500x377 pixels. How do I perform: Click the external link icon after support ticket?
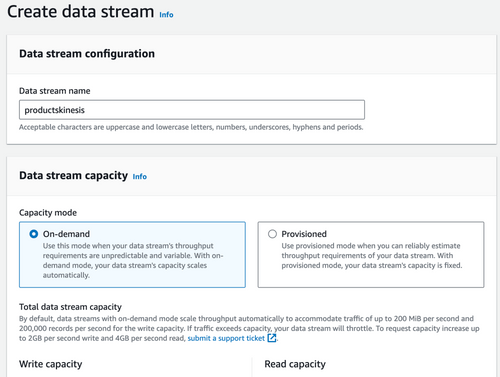(272, 338)
